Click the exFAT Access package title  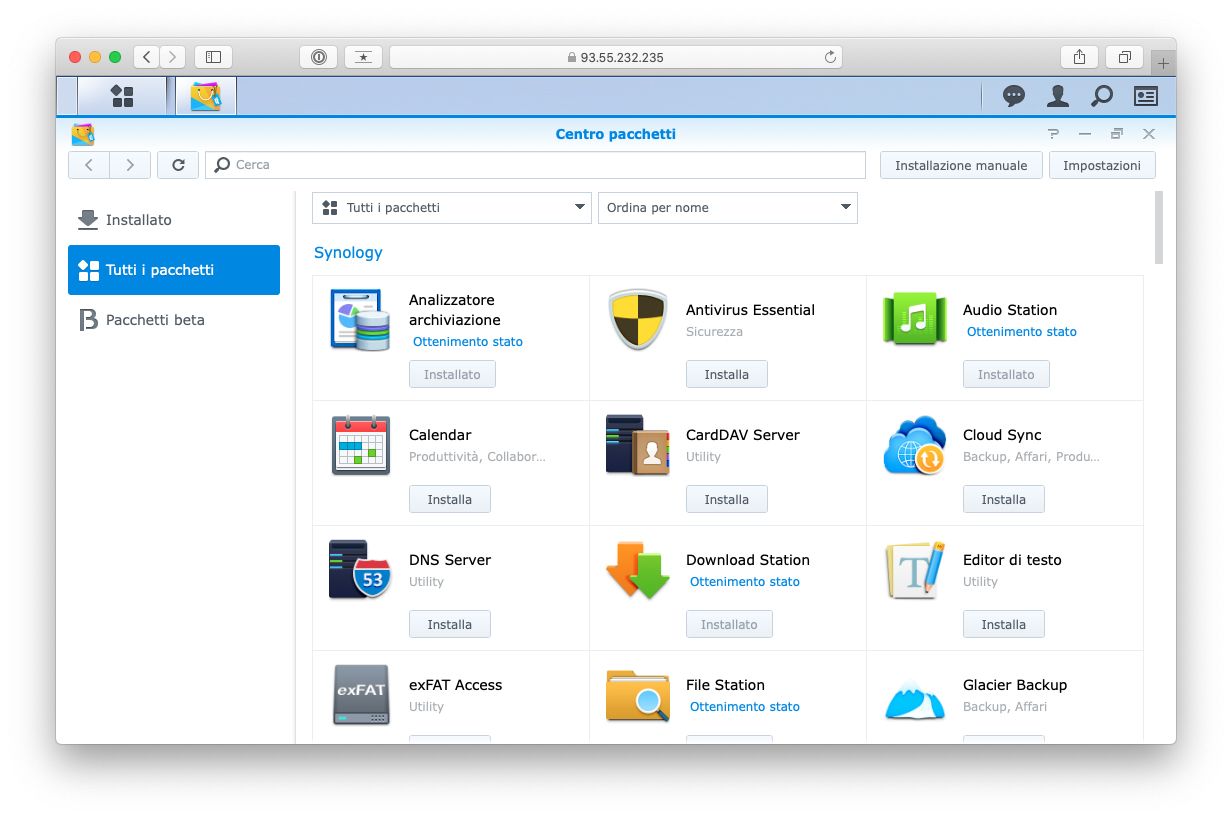[455, 685]
